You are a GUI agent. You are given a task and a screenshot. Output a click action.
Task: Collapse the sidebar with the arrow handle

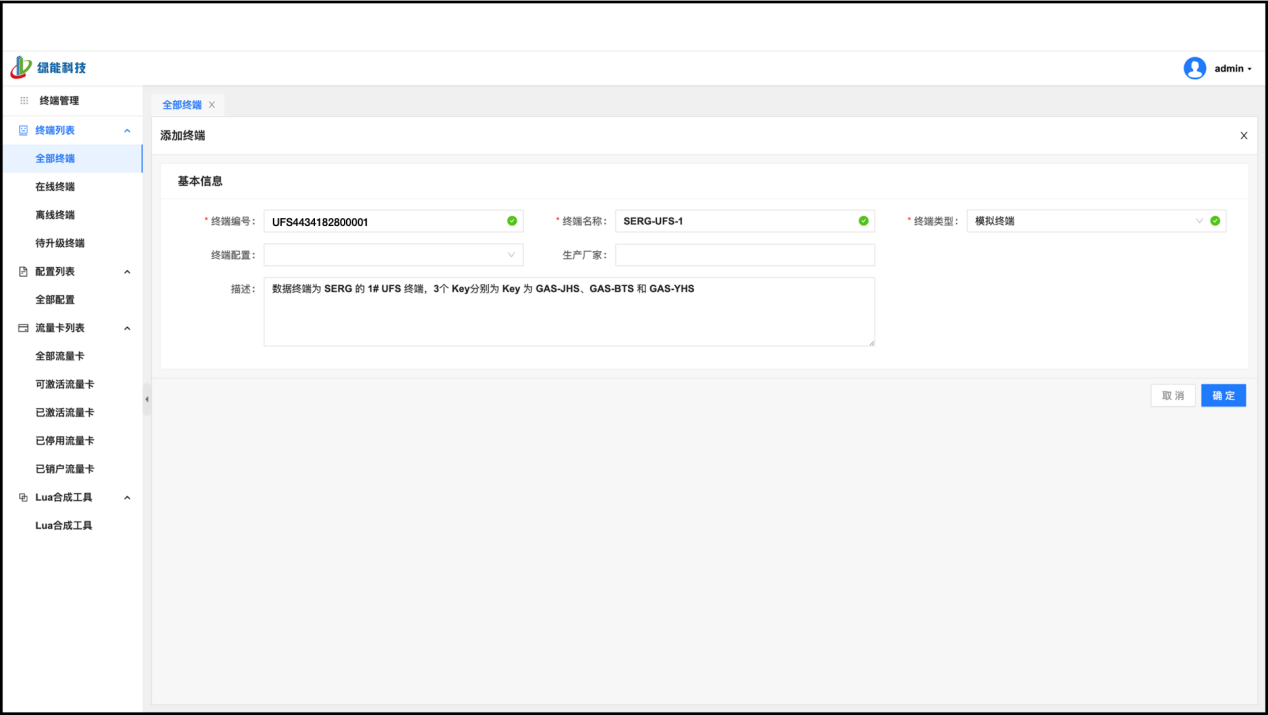click(x=147, y=399)
